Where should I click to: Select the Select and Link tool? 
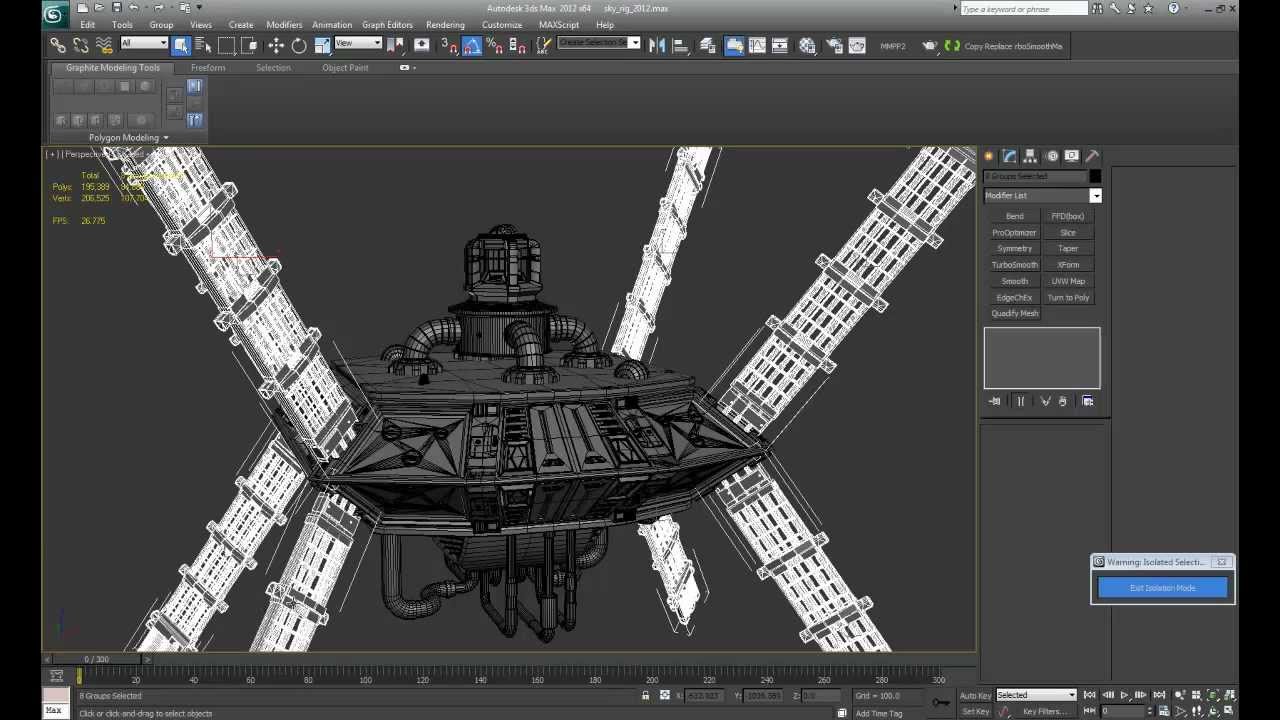click(x=58, y=45)
